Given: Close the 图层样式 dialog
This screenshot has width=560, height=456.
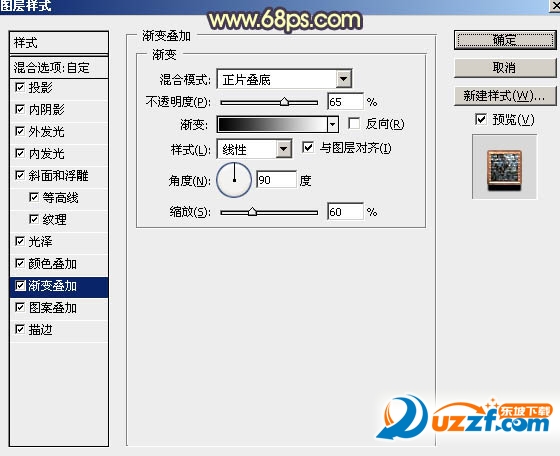Looking at the screenshot, I should coord(555,6).
